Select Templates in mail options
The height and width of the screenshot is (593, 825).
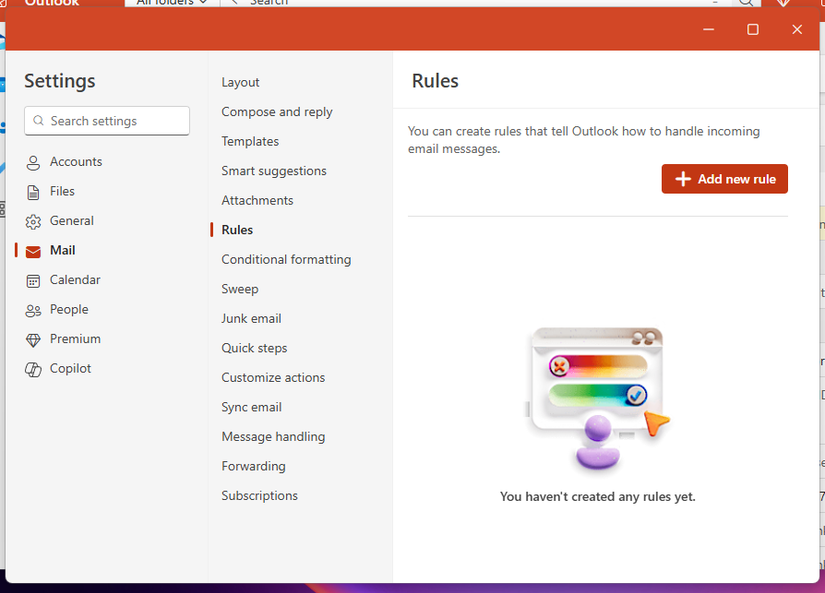(250, 141)
